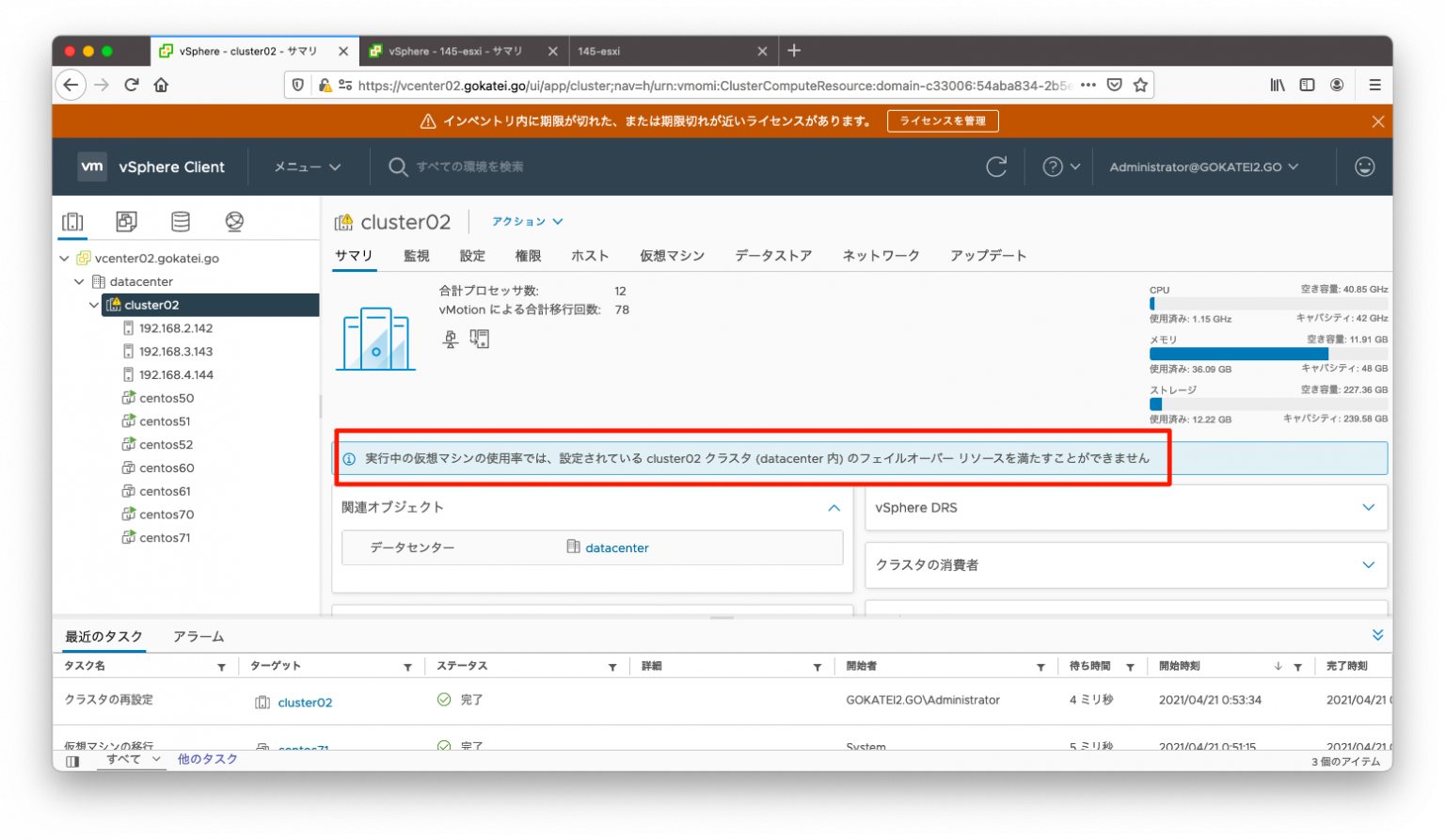Open the Administrator@GOKATEI2.GO user menu
1445x840 pixels.
(1204, 166)
